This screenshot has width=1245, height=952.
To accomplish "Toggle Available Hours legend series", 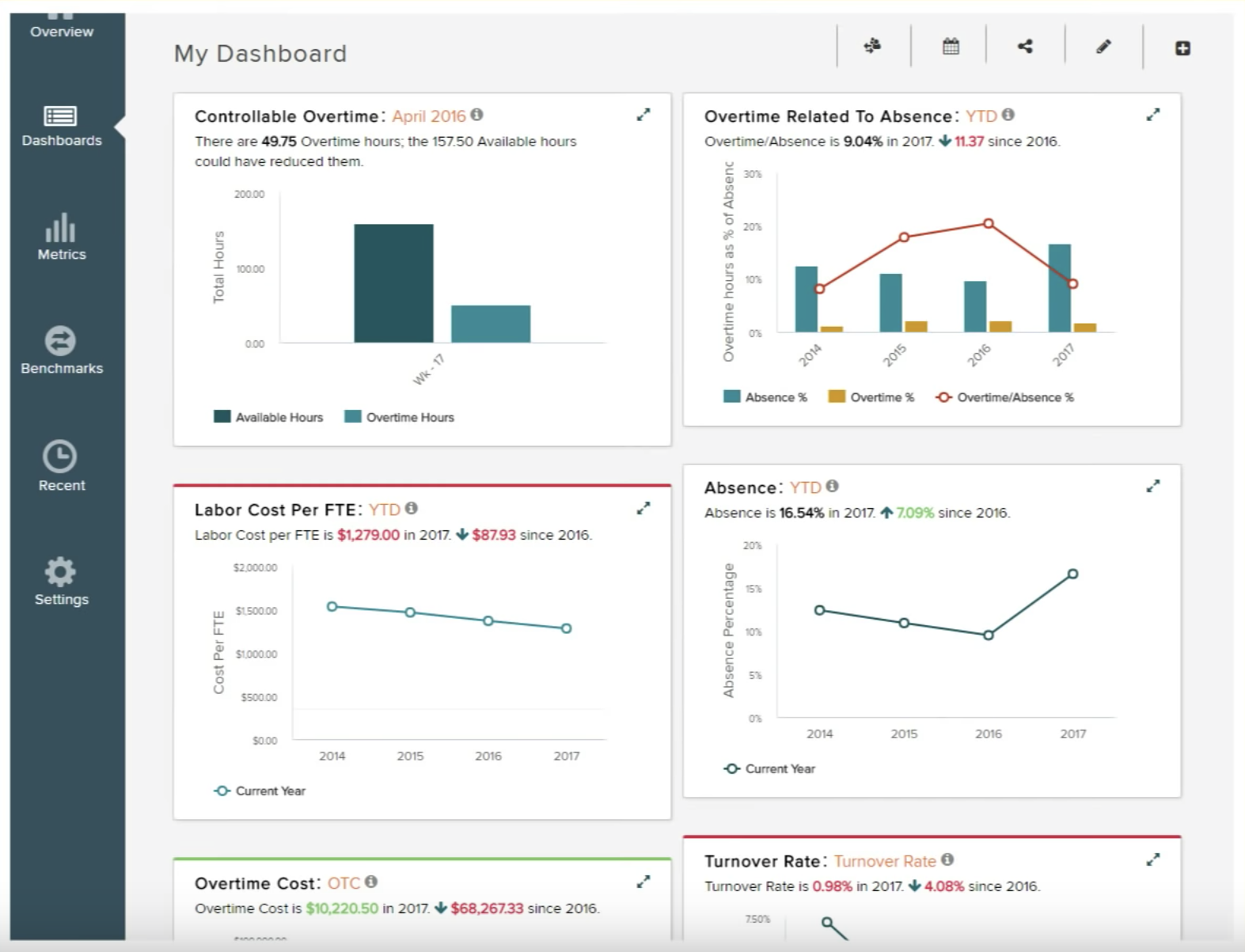I will tap(269, 417).
